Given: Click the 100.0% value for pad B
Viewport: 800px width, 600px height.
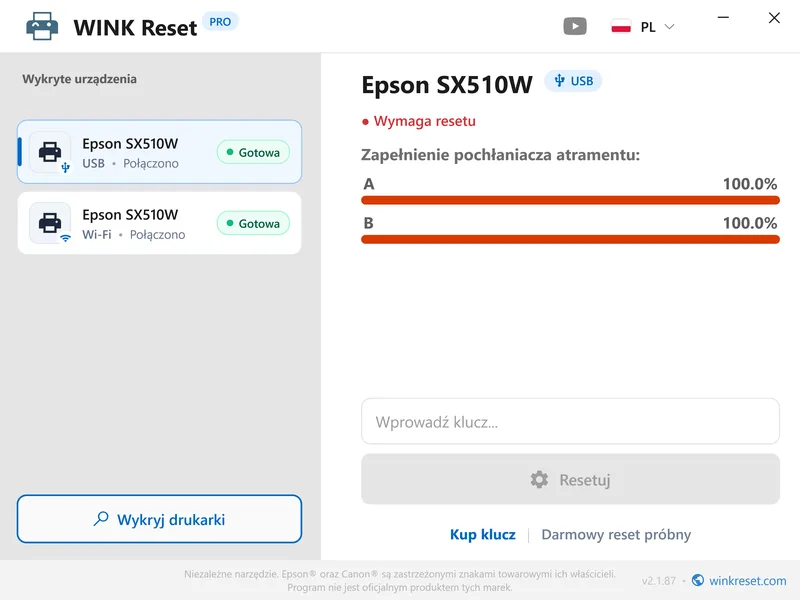Looking at the screenshot, I should click(749, 223).
